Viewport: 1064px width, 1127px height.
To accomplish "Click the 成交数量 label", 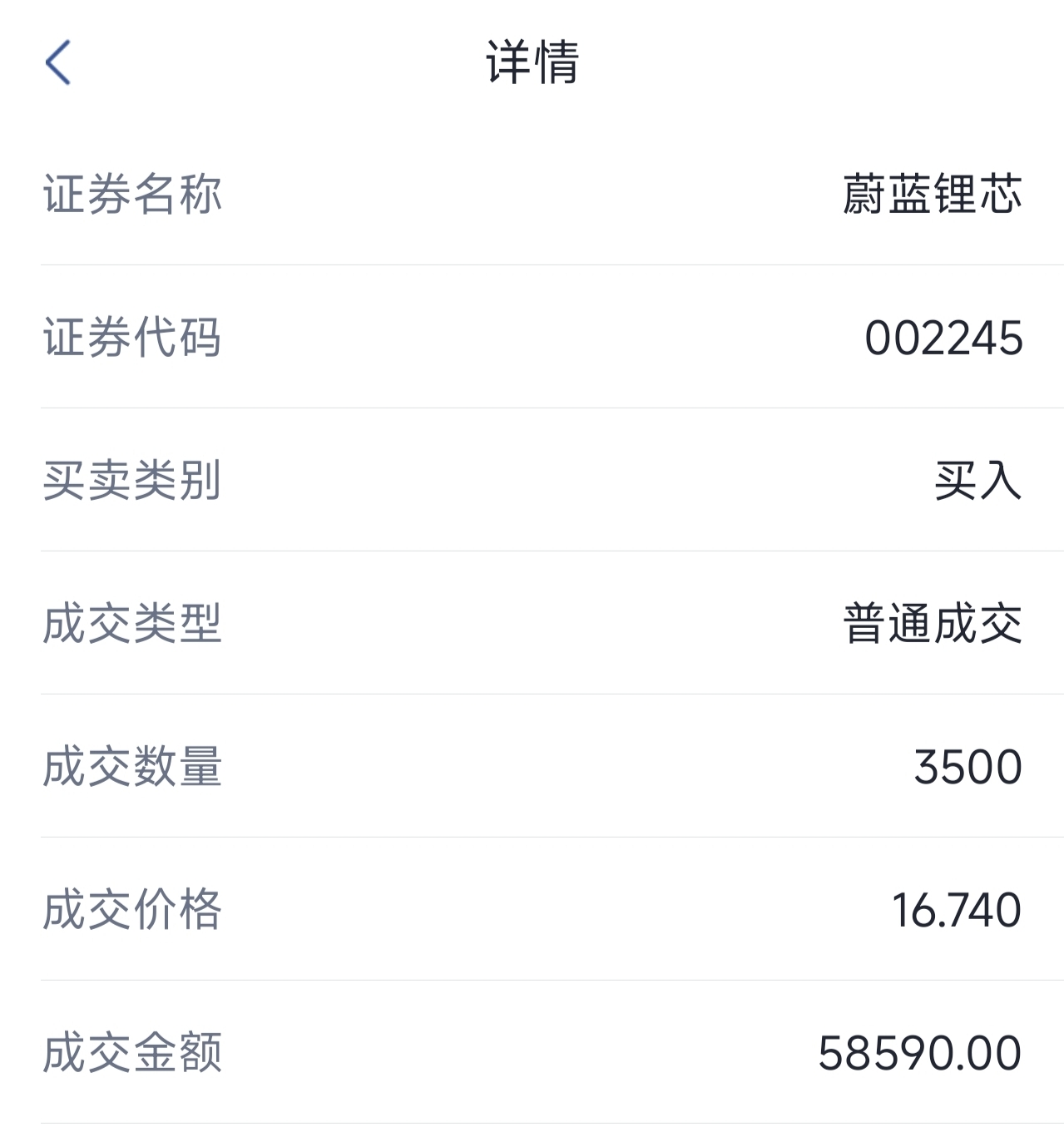I will coord(132,767).
